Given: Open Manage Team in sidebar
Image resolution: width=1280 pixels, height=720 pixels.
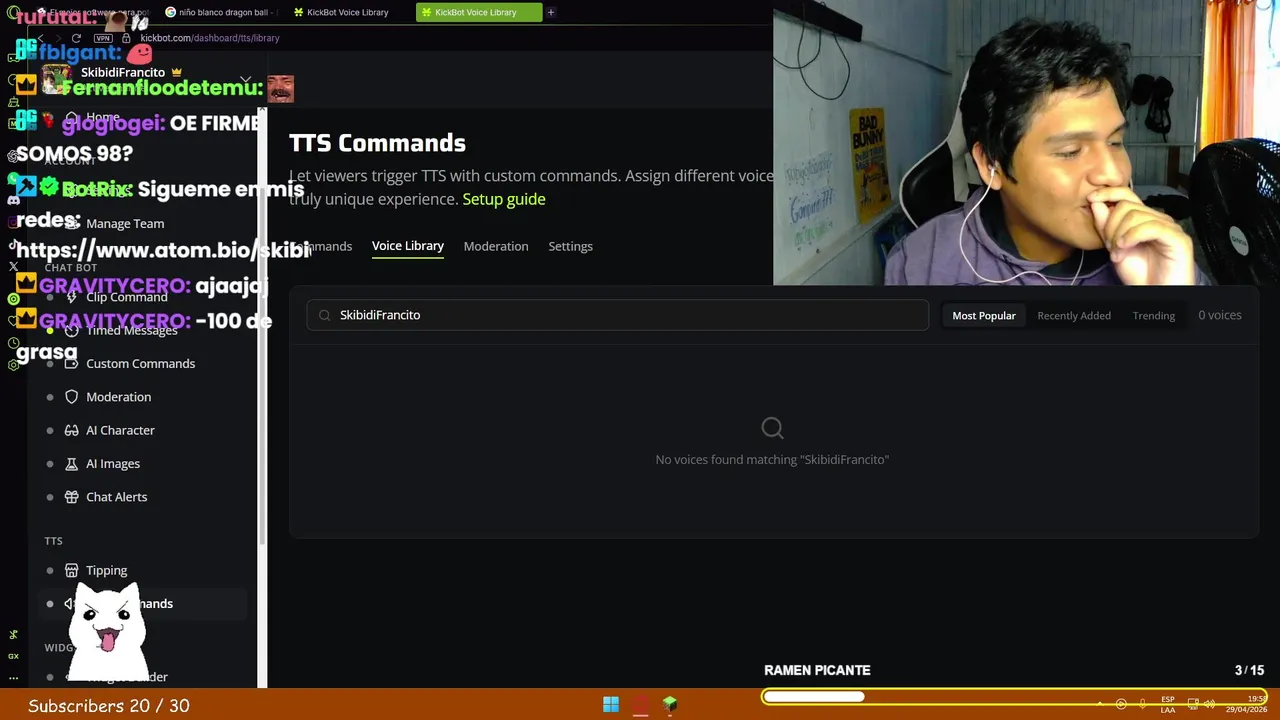Looking at the screenshot, I should click(x=125, y=224).
